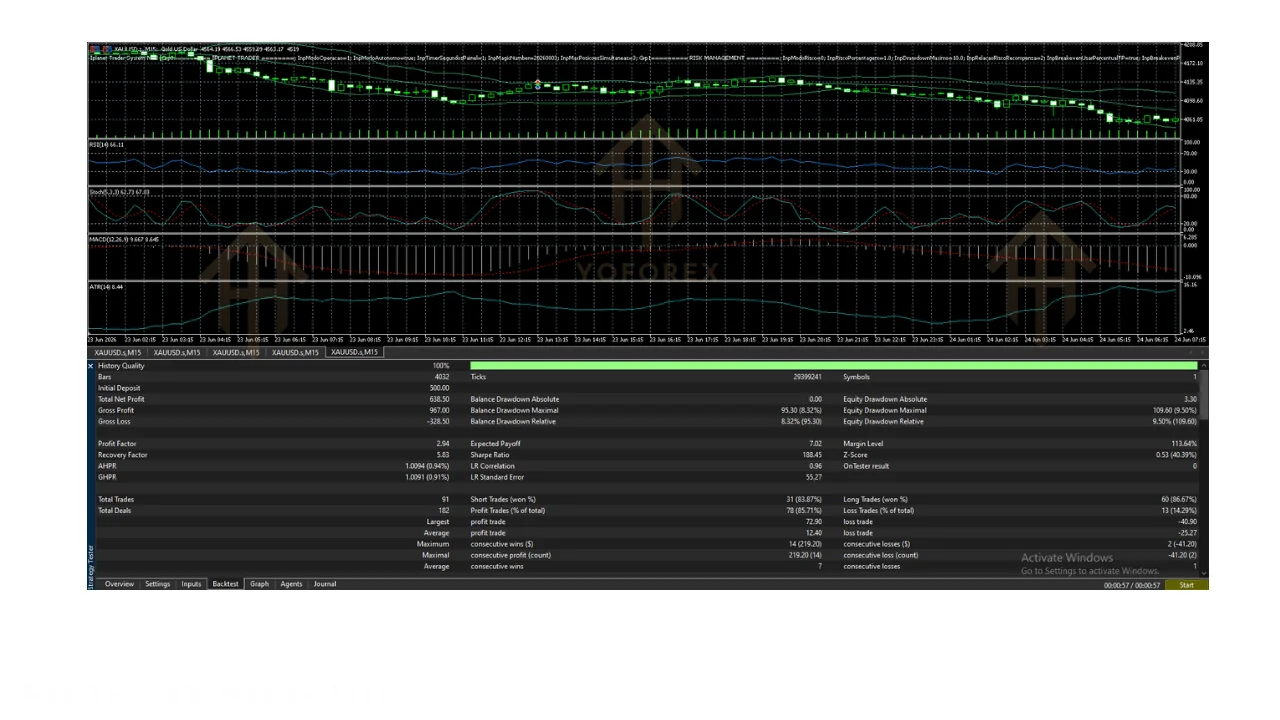This screenshot has height=720, width=1280.
Task: Select Total Trades value 91
Action: point(445,499)
